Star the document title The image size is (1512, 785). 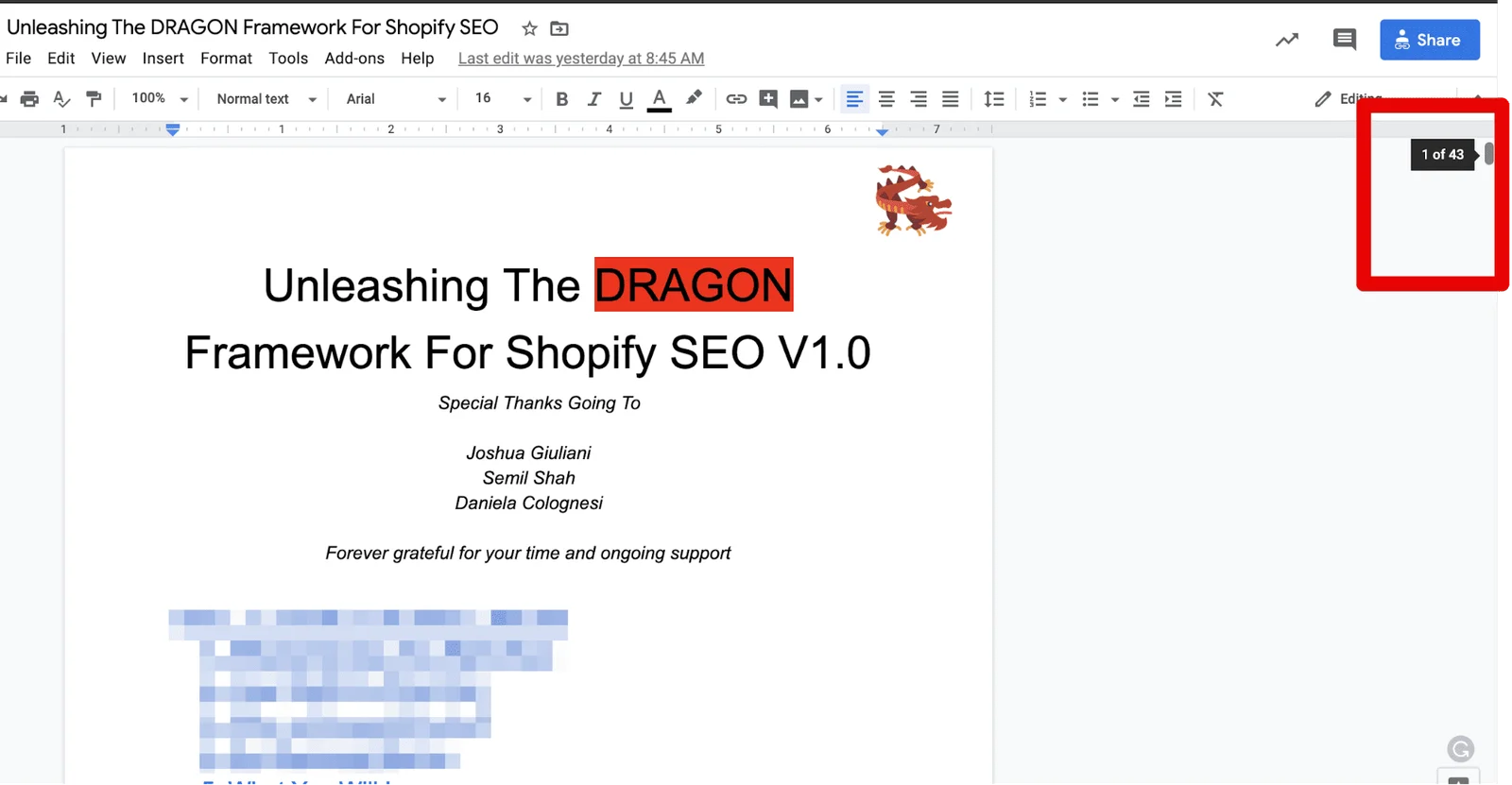click(529, 28)
